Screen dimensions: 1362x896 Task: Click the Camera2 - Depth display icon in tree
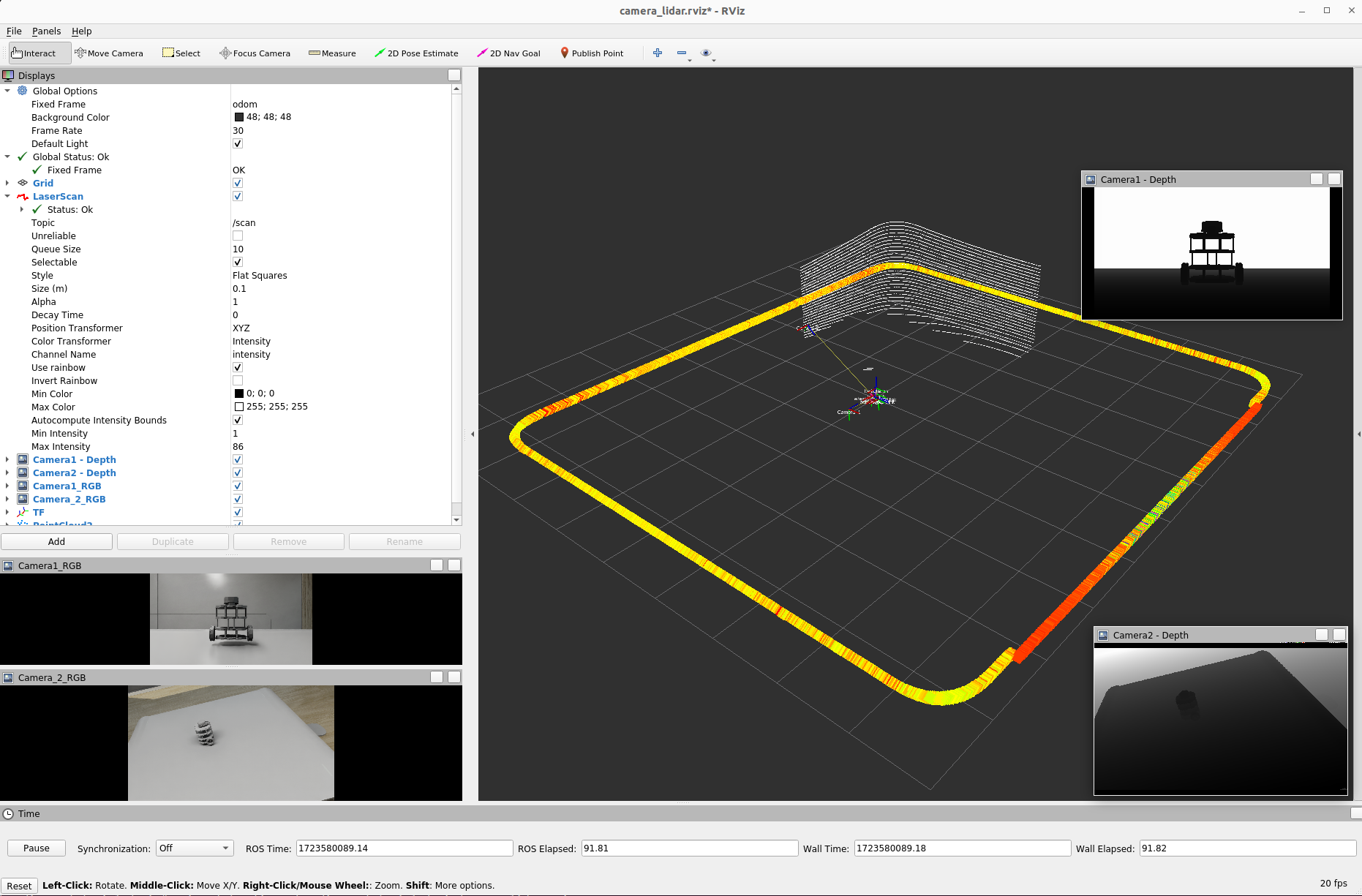[x=23, y=473]
